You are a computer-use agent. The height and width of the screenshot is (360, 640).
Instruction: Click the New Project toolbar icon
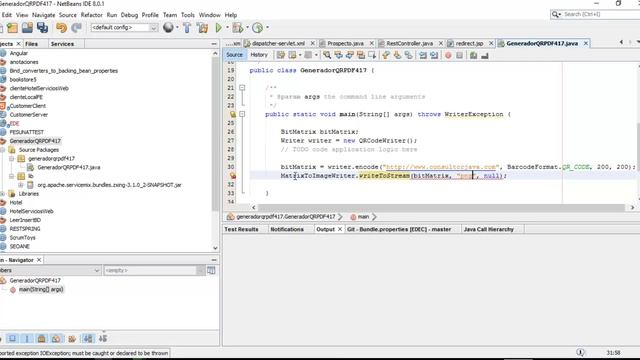point(12,28)
